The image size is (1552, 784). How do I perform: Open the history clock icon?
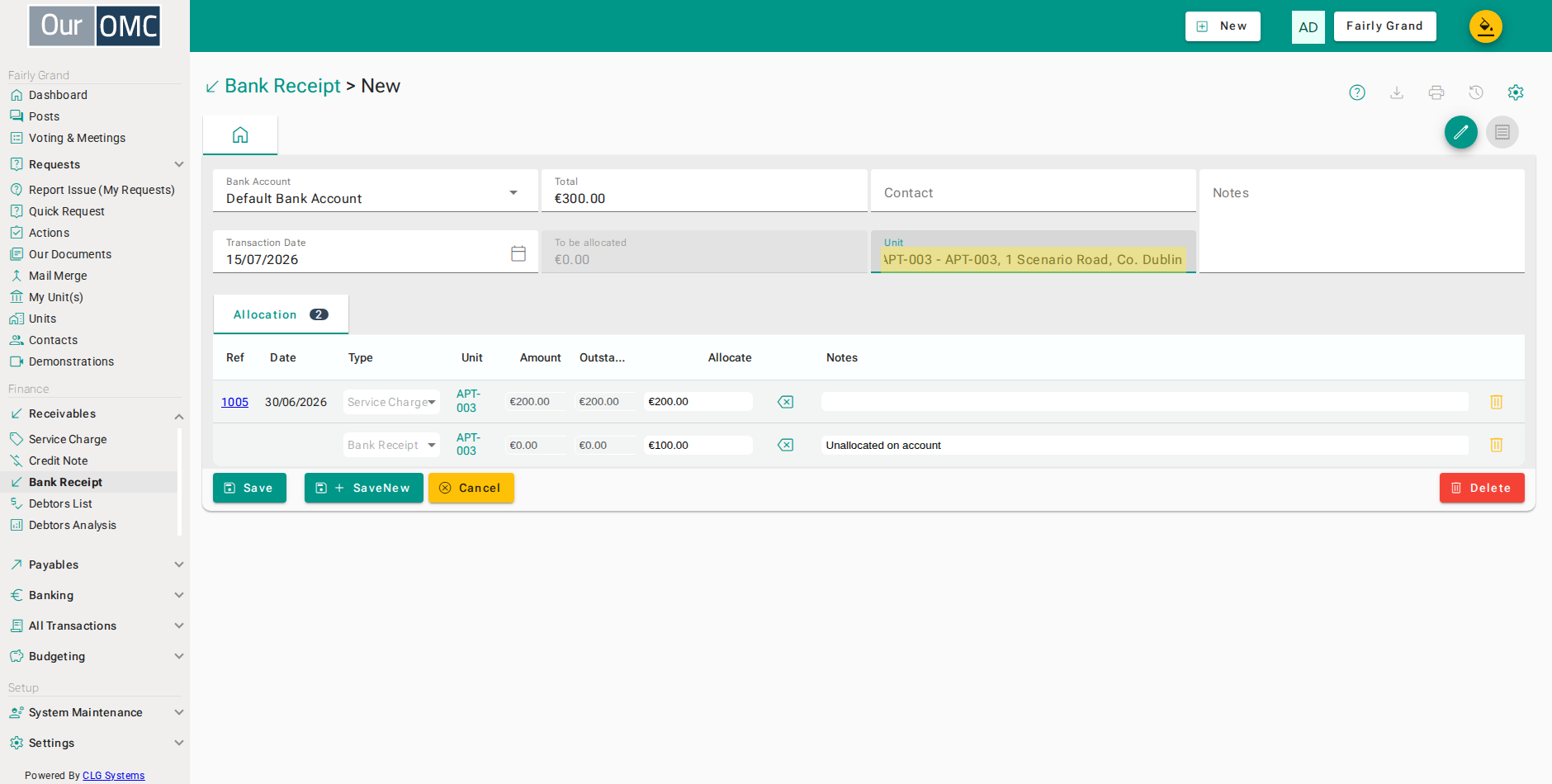click(1476, 92)
